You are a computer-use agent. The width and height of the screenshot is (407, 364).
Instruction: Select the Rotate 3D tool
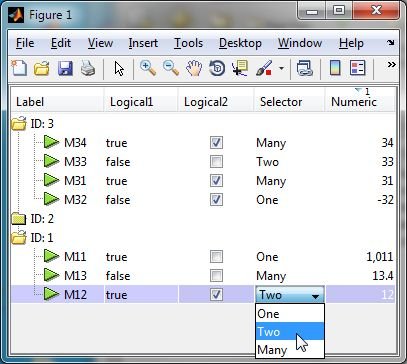point(217,69)
